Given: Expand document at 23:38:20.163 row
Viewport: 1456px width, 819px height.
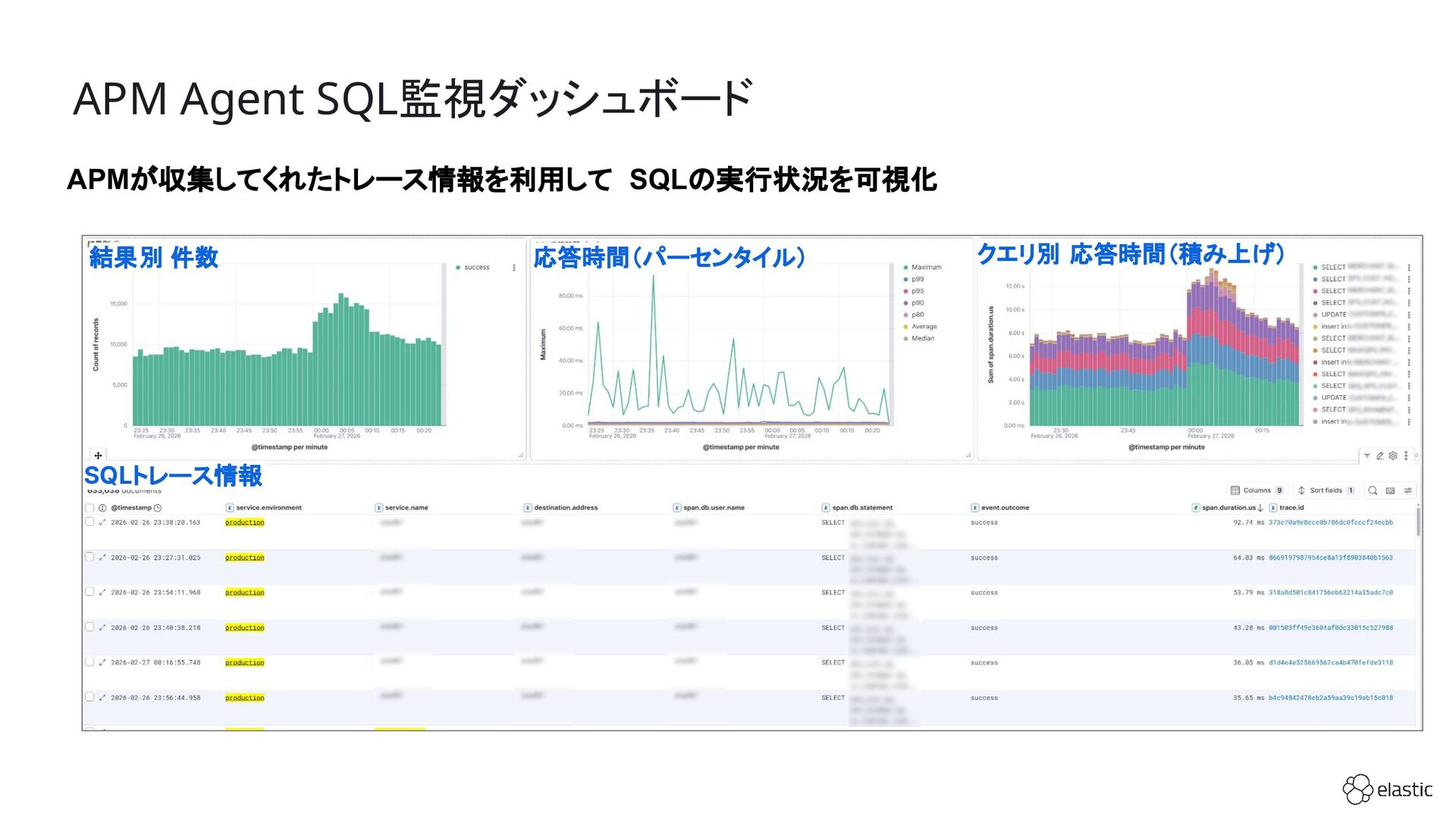Looking at the screenshot, I should 102,522.
